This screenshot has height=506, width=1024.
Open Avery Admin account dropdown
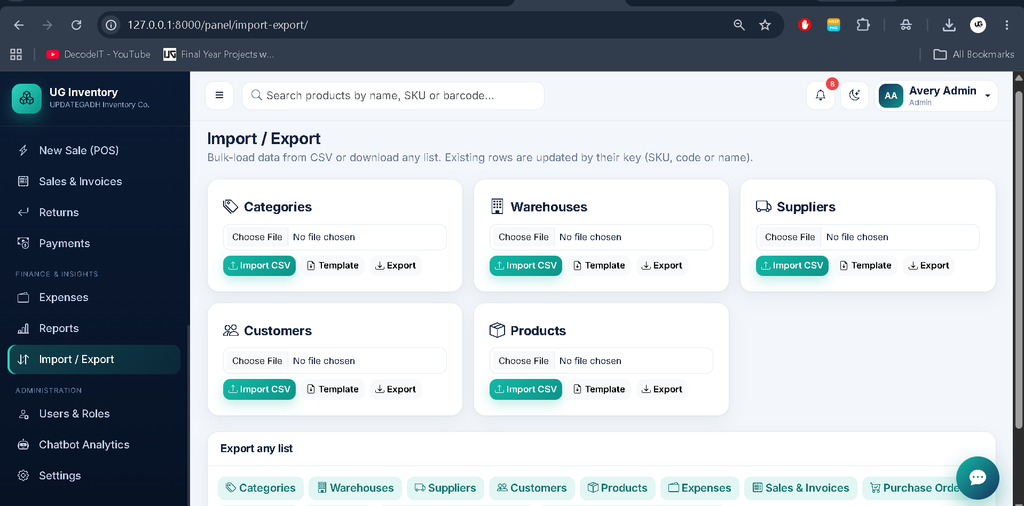[x=936, y=95]
